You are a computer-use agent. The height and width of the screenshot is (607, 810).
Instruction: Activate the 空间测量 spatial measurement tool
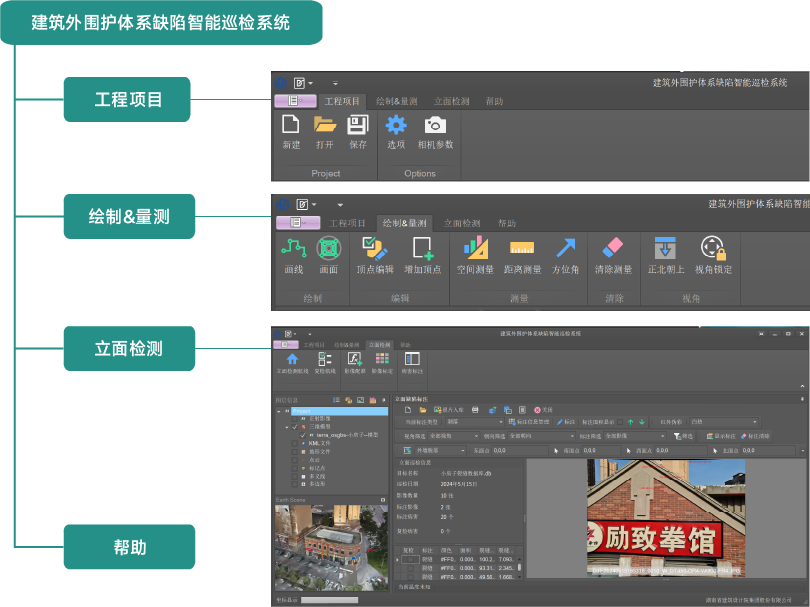pyautogui.click(x=475, y=248)
